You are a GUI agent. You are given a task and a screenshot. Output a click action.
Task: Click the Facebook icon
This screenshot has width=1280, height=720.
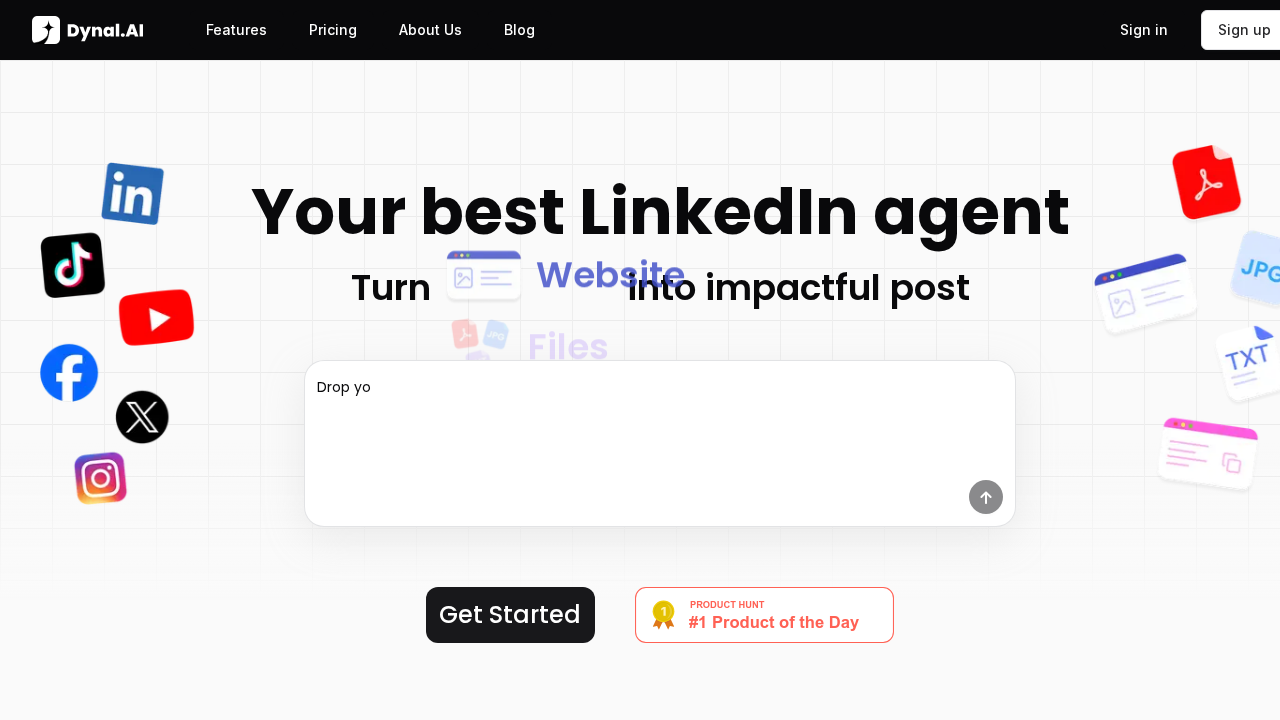(x=69, y=373)
